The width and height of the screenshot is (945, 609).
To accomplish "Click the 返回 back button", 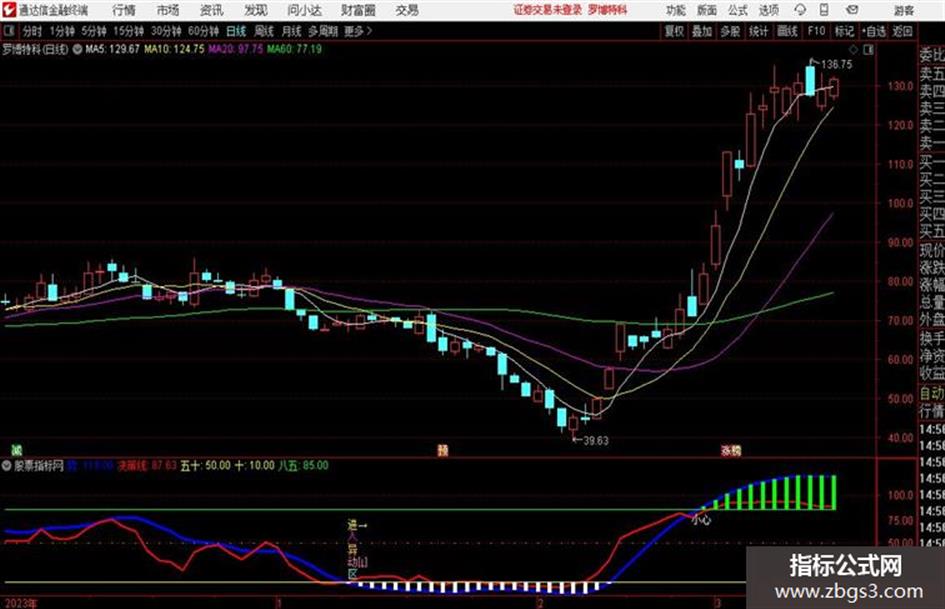I will pos(902,31).
